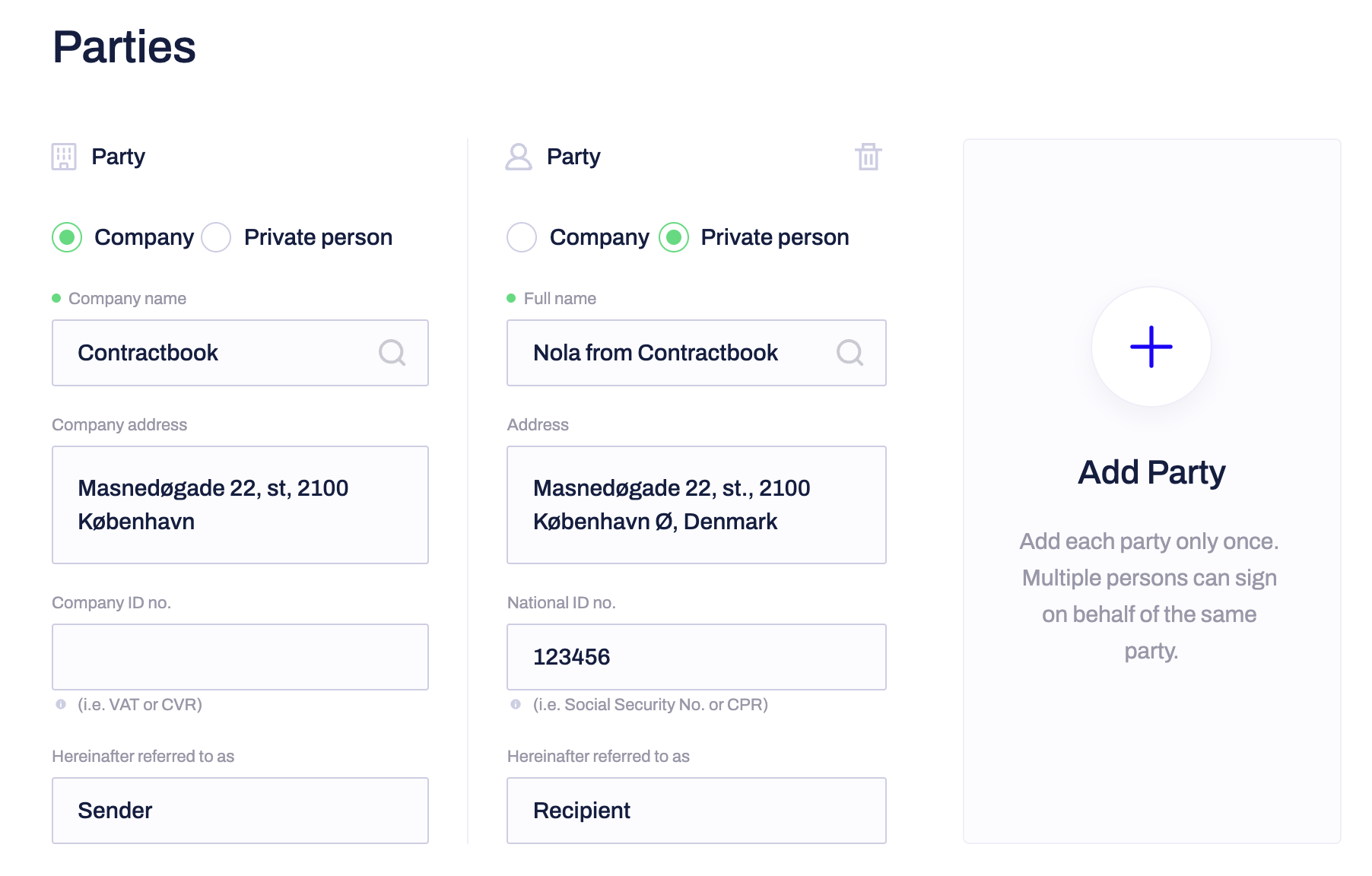The width and height of the screenshot is (1372, 876).
Task: Click Full name field with Nola from Contractbook
Action: coord(697,353)
